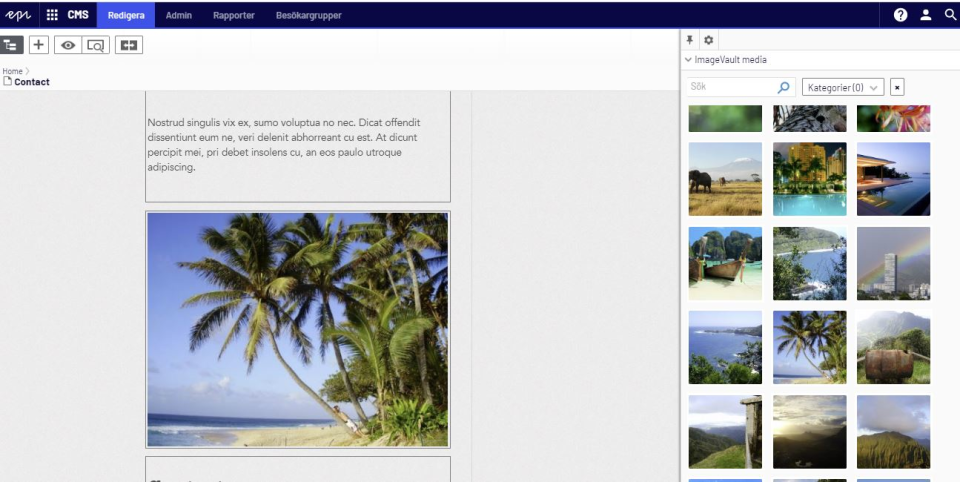Select the coastal bay through trees thumbnail
The height and width of the screenshot is (482, 960).
pos(809,263)
